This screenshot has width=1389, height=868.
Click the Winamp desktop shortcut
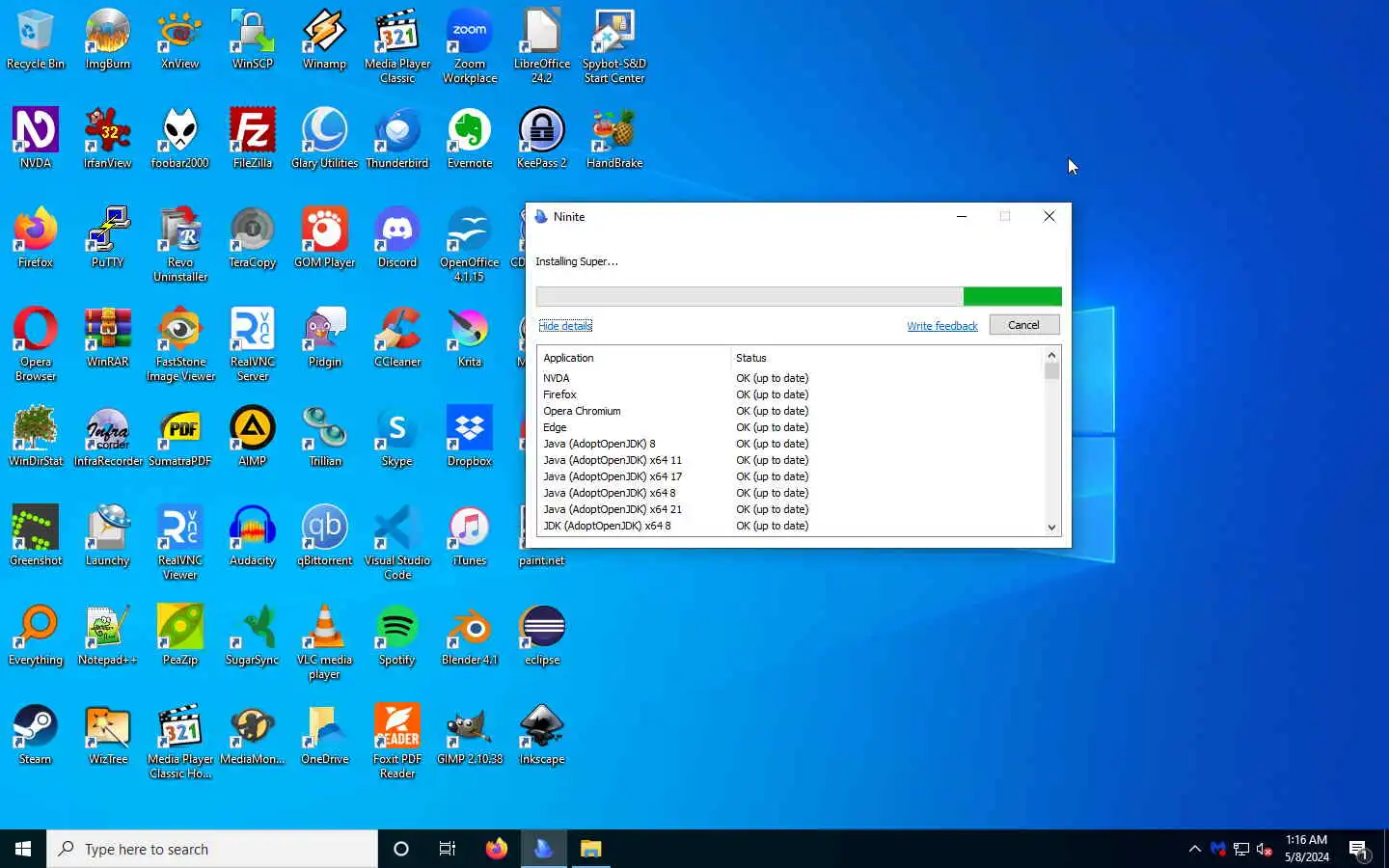coord(325,39)
